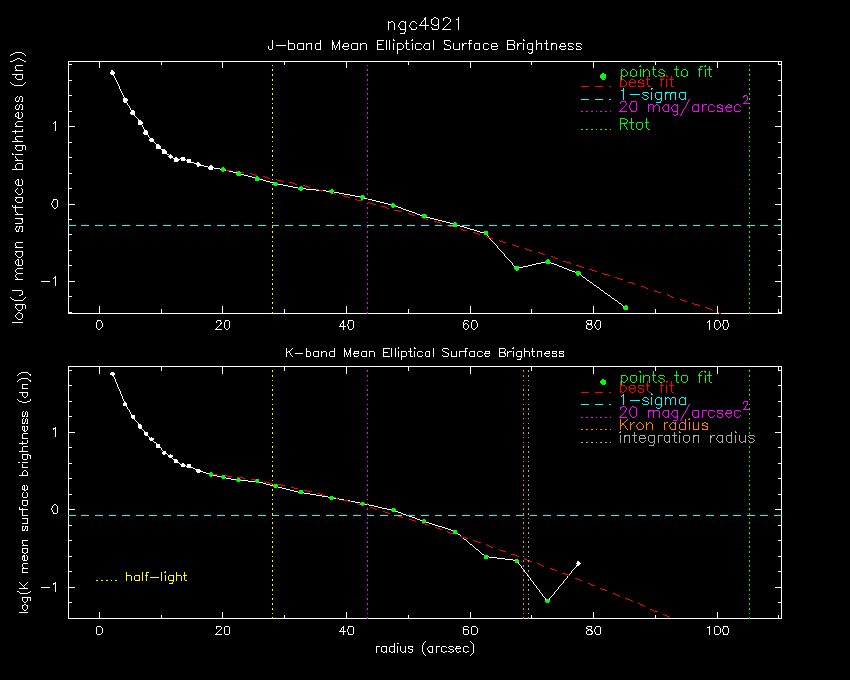
Task: Click the K-band Mean Elliptical Surface Brightness title
Action: [424, 353]
